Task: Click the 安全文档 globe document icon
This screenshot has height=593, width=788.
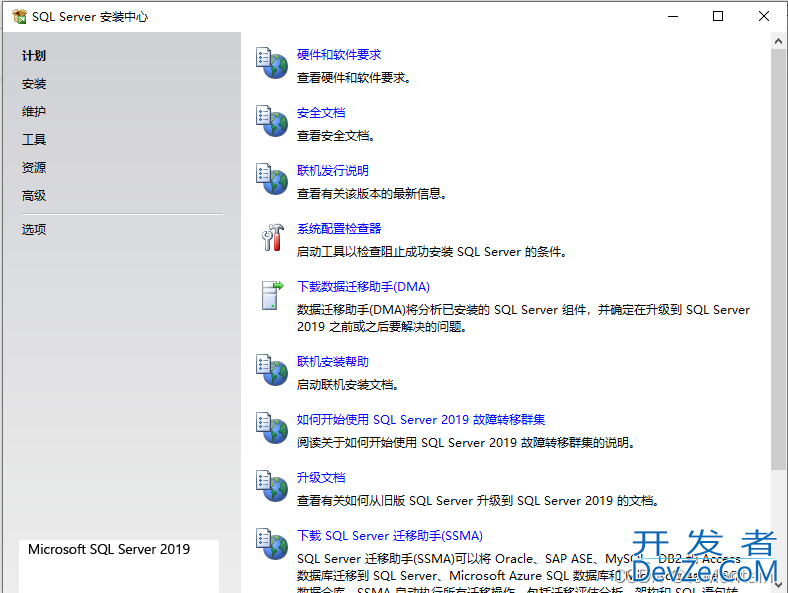Action: click(x=272, y=121)
